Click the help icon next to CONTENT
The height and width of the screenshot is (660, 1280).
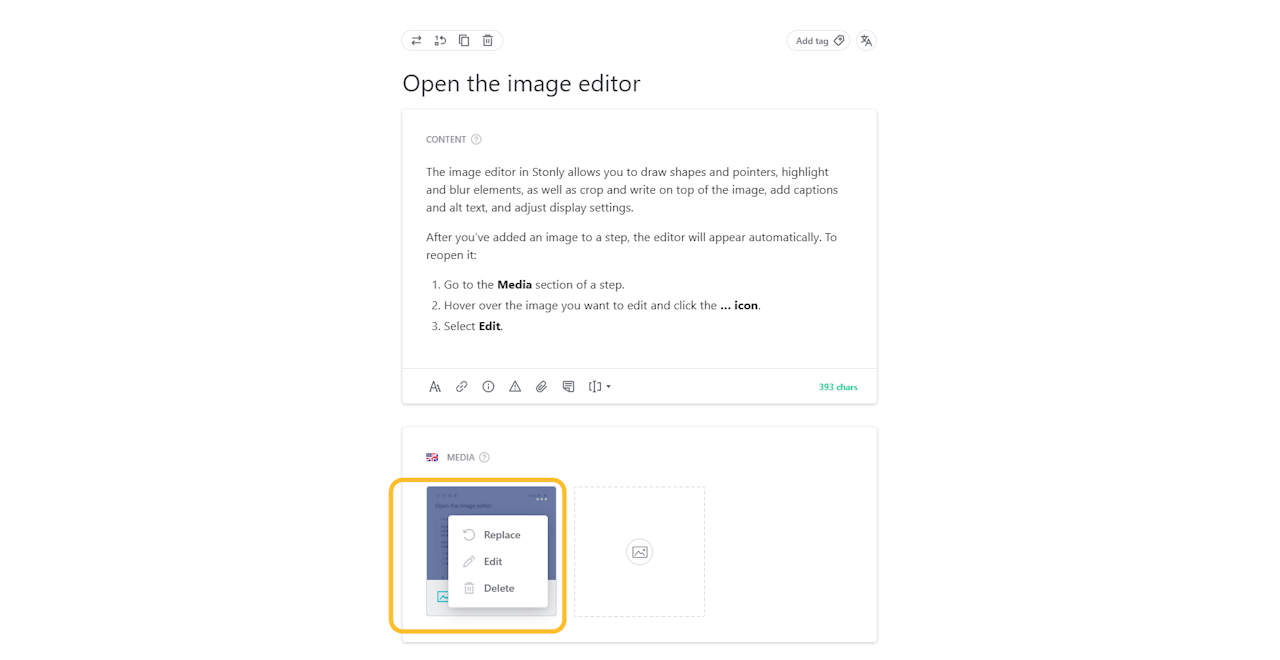point(478,139)
